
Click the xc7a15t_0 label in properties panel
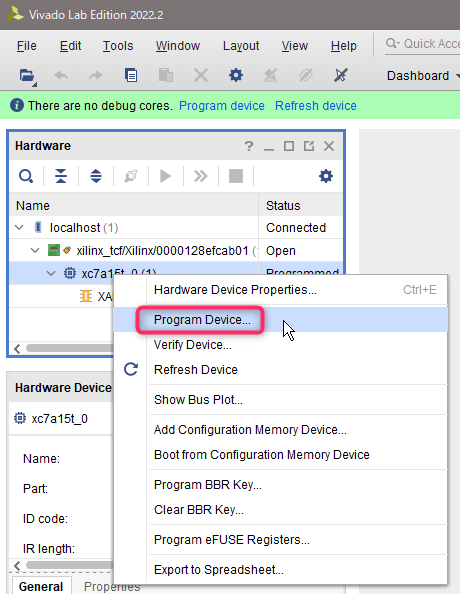(x=59, y=419)
